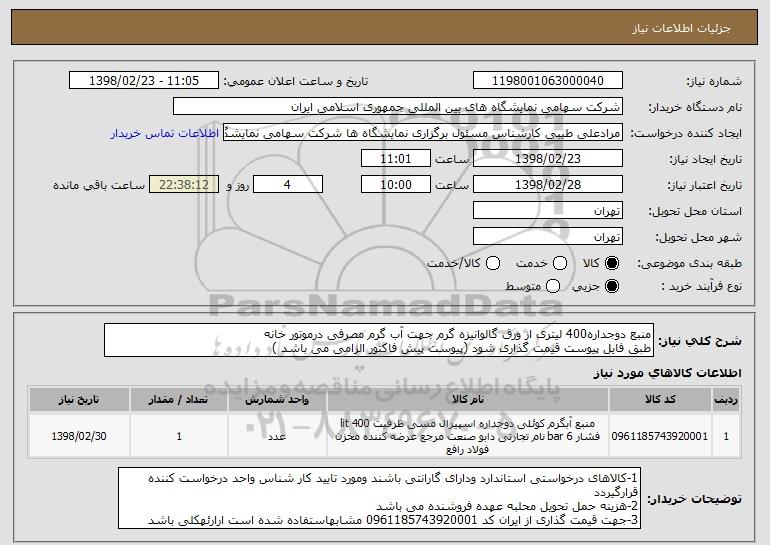The width and height of the screenshot is (770, 545).
Task: Select the خدمت radio button
Action: click(560, 264)
